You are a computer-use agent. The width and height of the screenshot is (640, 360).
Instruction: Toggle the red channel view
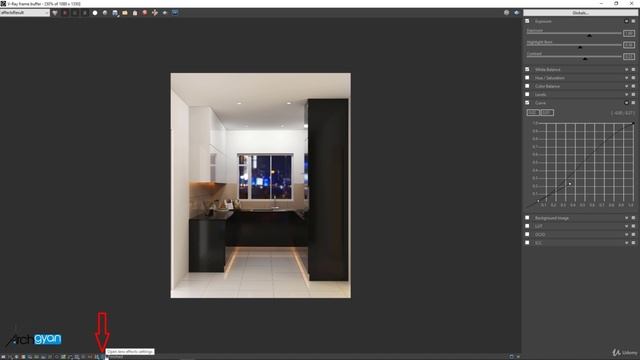coord(65,13)
